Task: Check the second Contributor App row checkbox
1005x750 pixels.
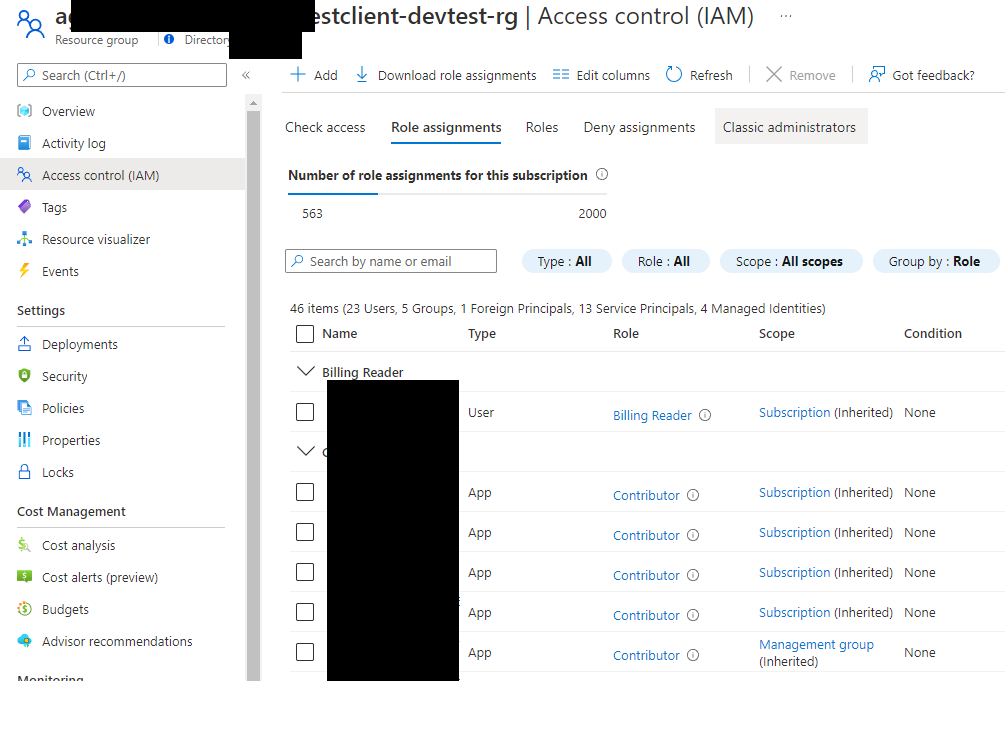Action: pyautogui.click(x=305, y=532)
